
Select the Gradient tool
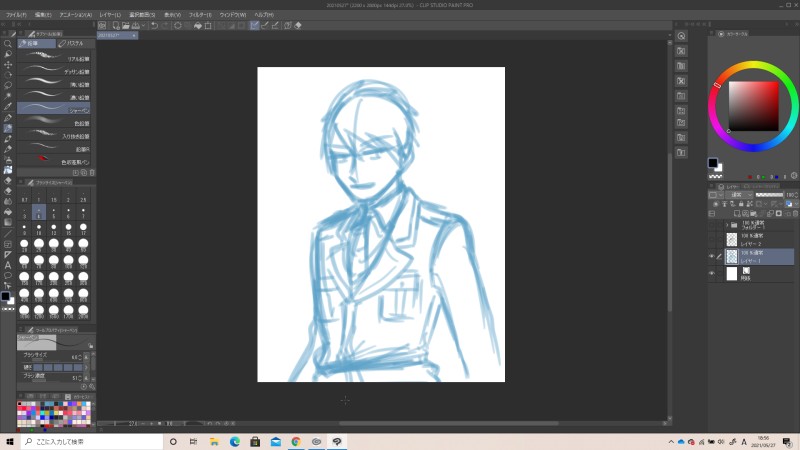click(8, 222)
